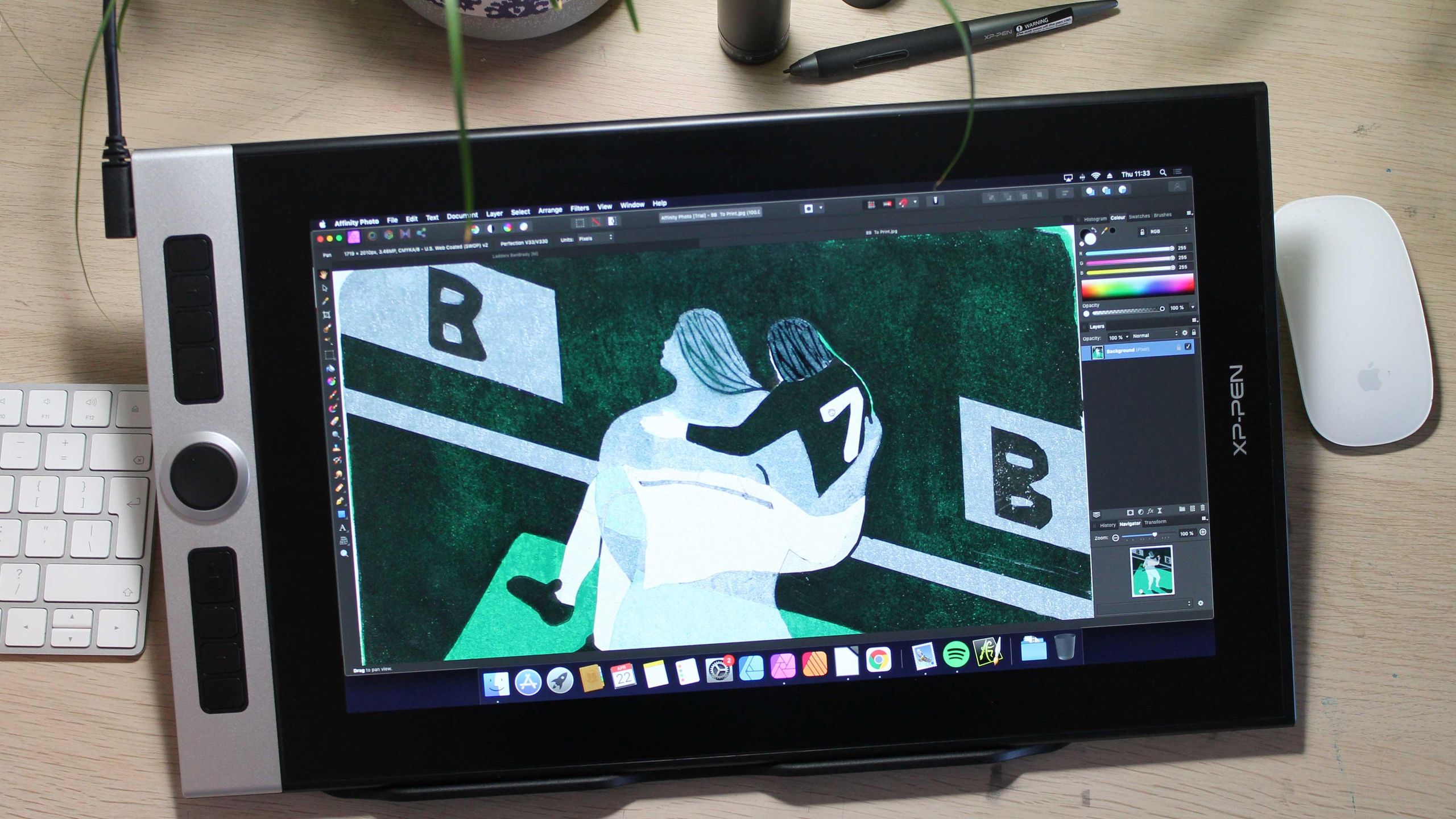Open layer cog settings in Layers panel
This screenshot has width=1456, height=819.
1185,333
